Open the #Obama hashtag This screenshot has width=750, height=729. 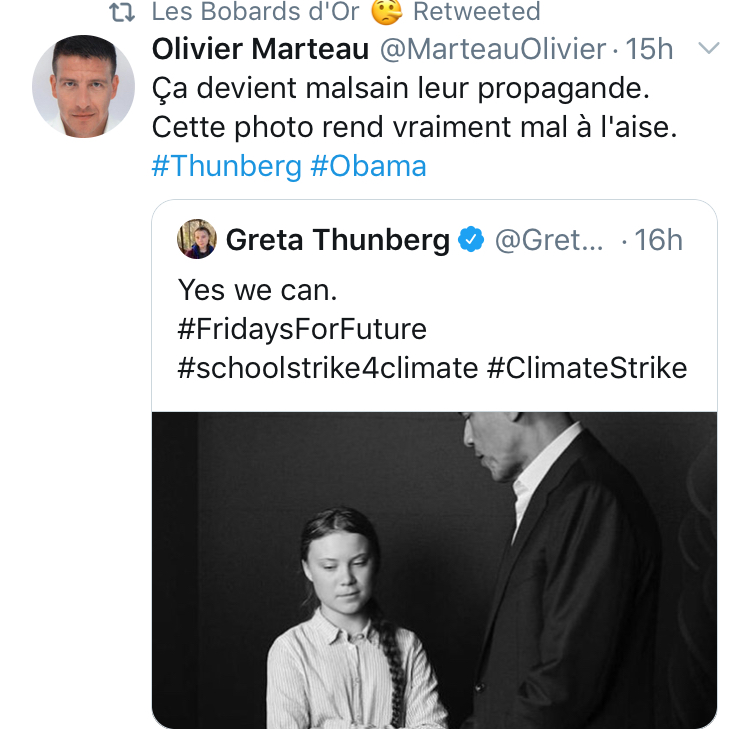coord(368,165)
